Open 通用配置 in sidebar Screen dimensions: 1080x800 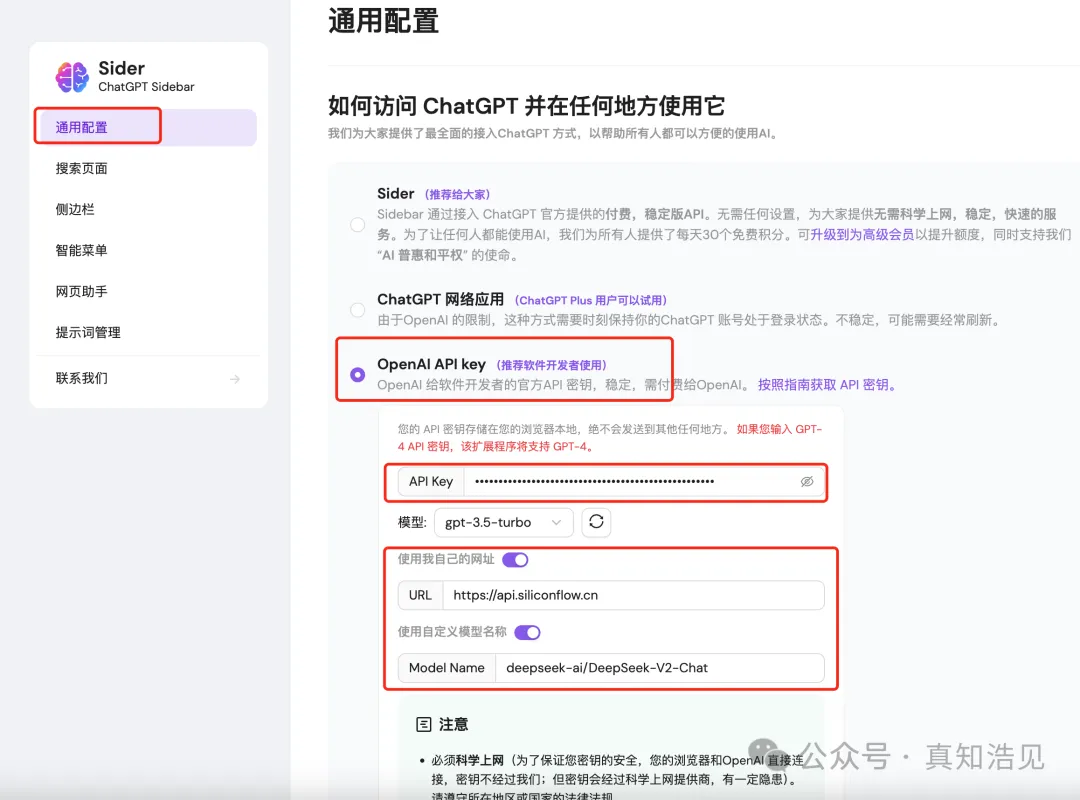point(146,127)
